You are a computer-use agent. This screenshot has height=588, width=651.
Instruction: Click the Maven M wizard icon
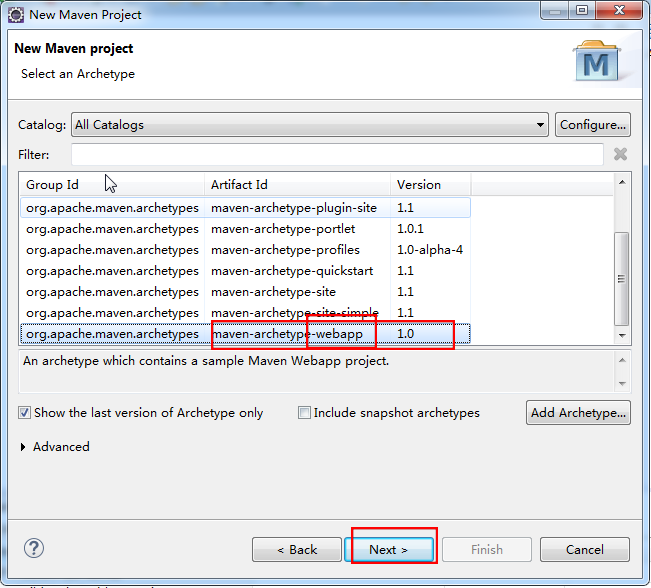point(596,62)
